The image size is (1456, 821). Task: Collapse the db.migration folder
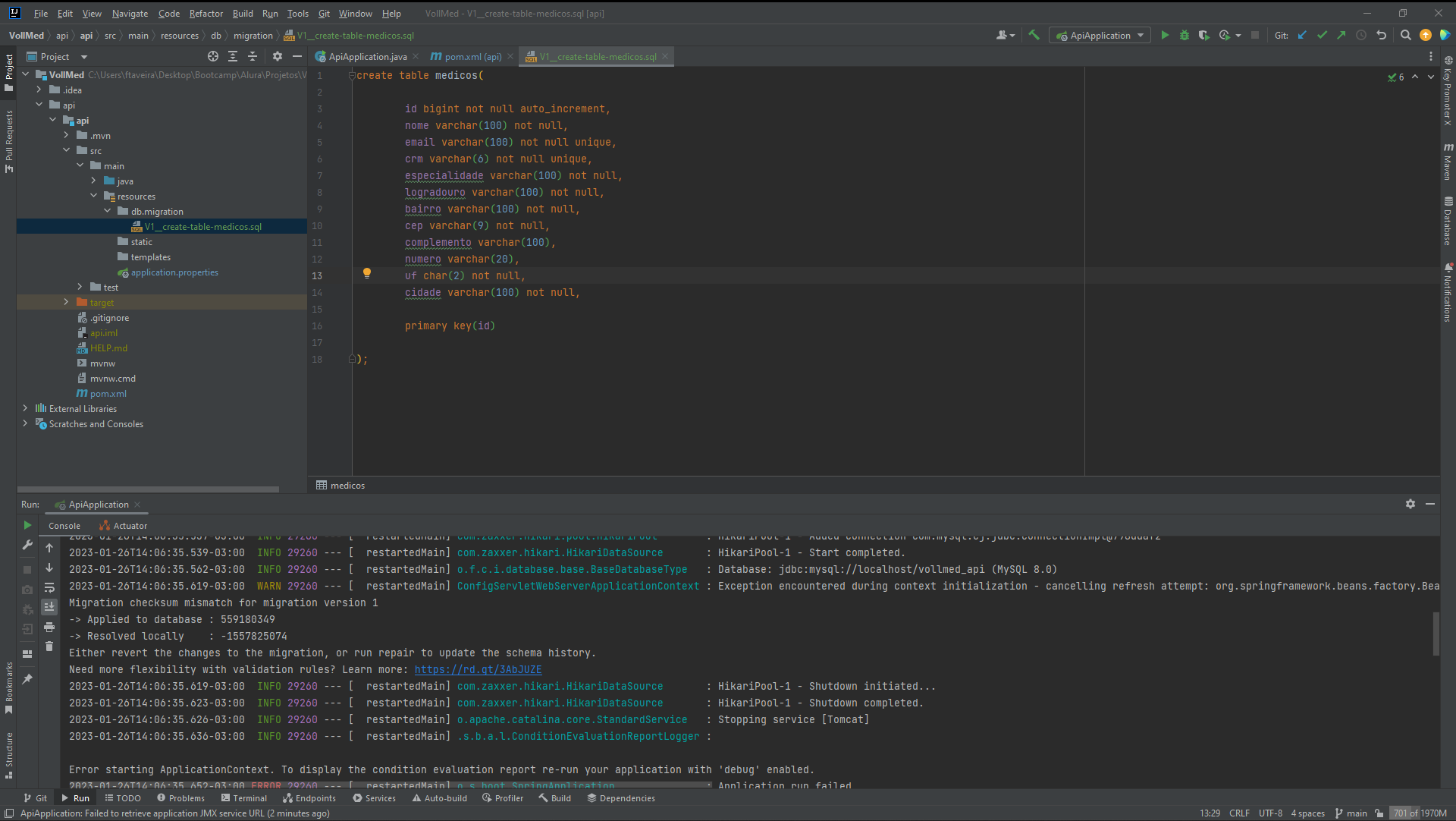click(x=107, y=211)
